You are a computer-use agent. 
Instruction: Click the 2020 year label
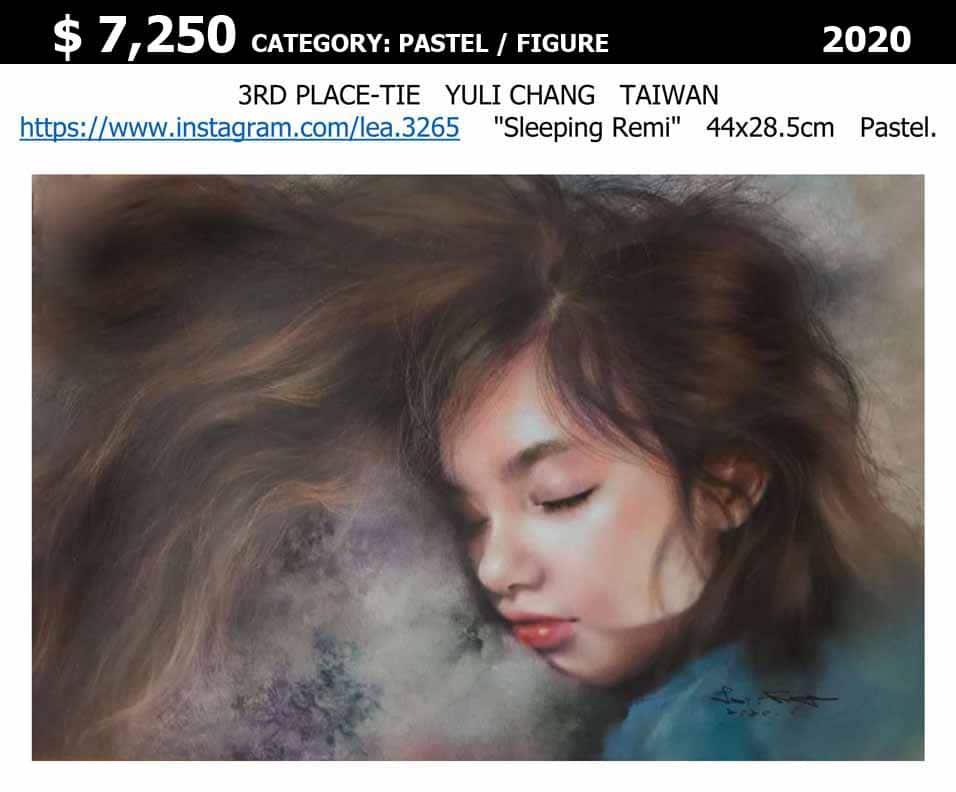[866, 40]
